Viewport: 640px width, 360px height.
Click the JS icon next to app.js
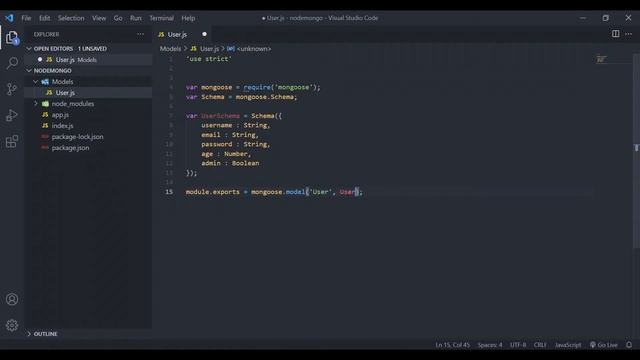tap(45, 115)
